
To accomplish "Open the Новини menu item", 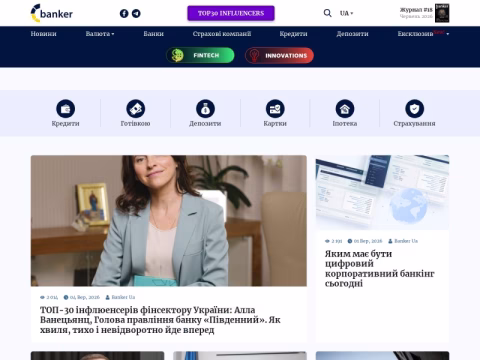I will tap(44, 34).
